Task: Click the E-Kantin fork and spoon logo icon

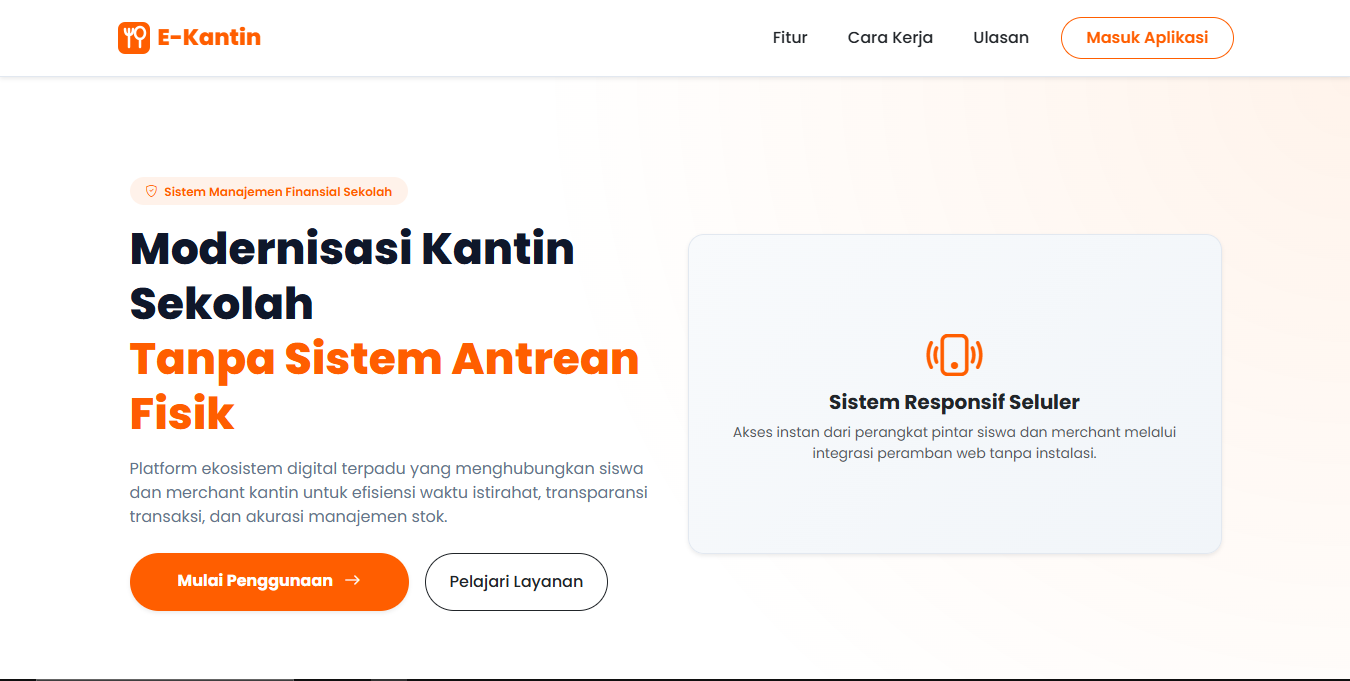Action: click(134, 38)
